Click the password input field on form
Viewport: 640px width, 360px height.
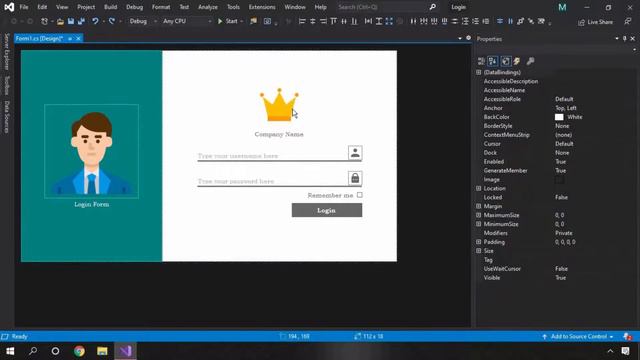272,181
